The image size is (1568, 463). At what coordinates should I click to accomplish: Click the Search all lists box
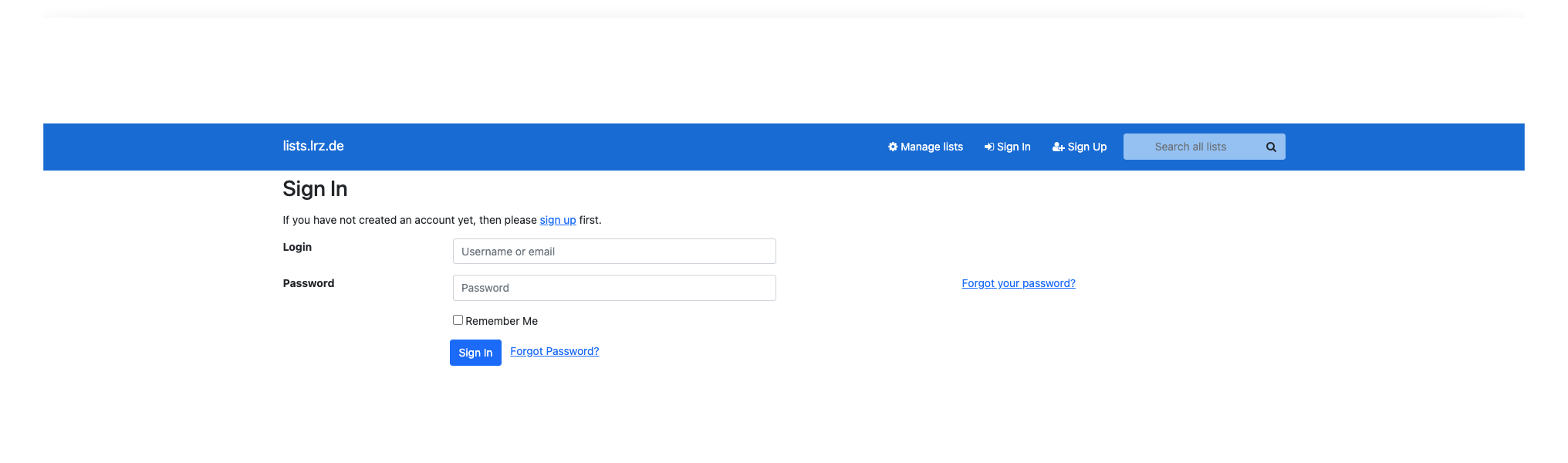pos(1190,147)
